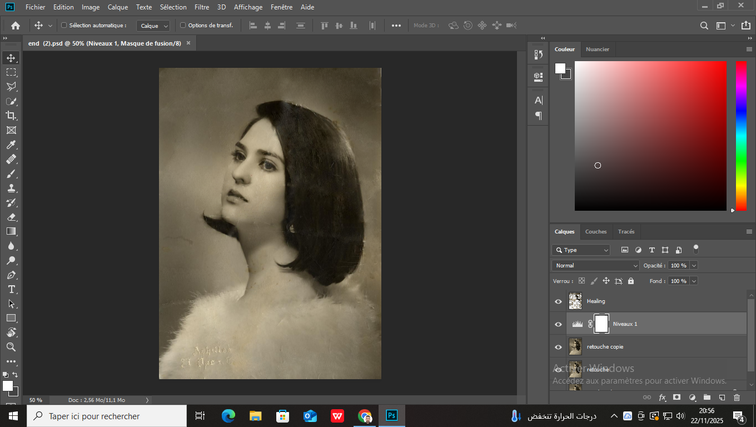The image size is (756, 427).
Task: Hide the Healing layer visibility eye
Action: pyautogui.click(x=559, y=301)
